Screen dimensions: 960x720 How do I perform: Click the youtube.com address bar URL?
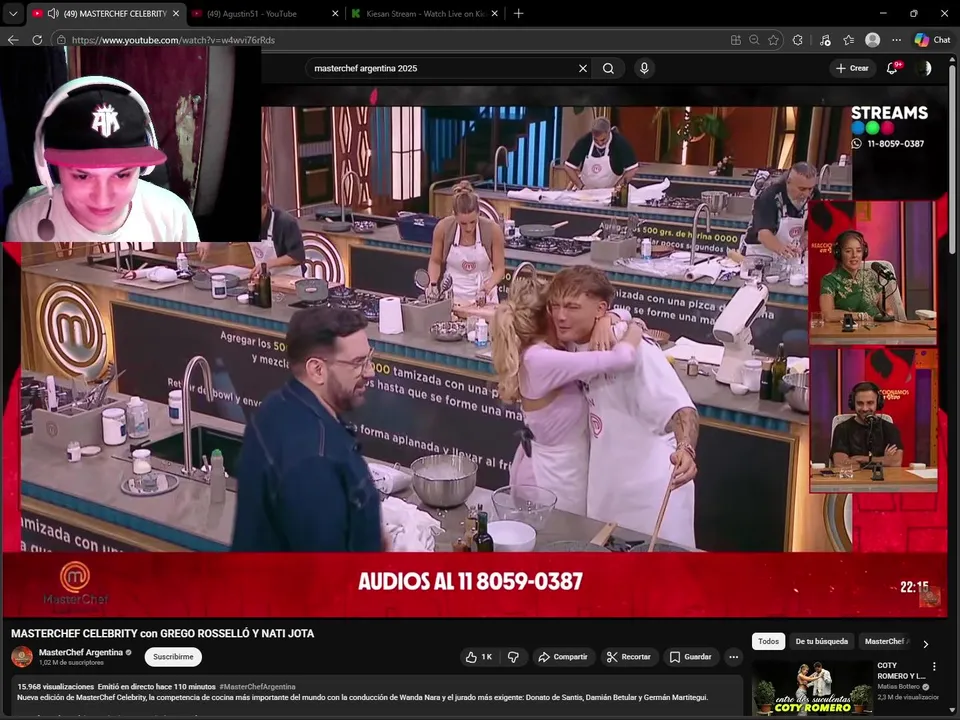(173, 40)
